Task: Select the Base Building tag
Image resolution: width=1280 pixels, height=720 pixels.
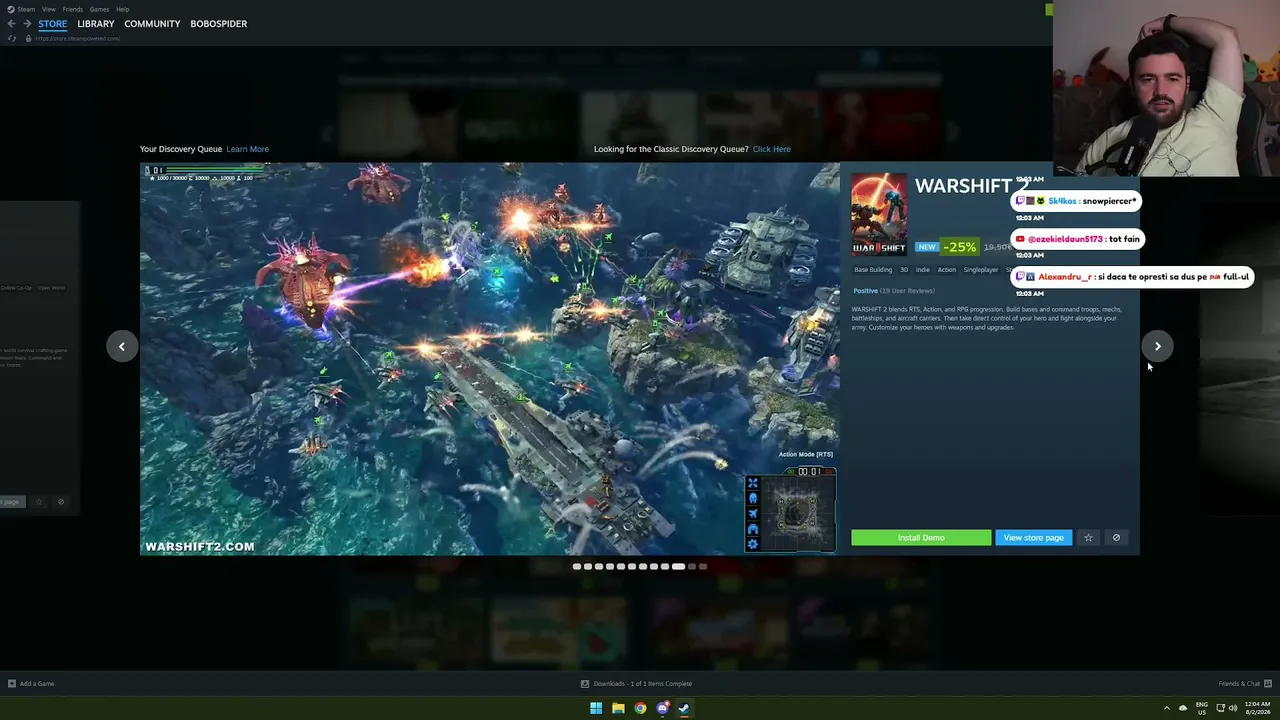Action: pos(873,270)
